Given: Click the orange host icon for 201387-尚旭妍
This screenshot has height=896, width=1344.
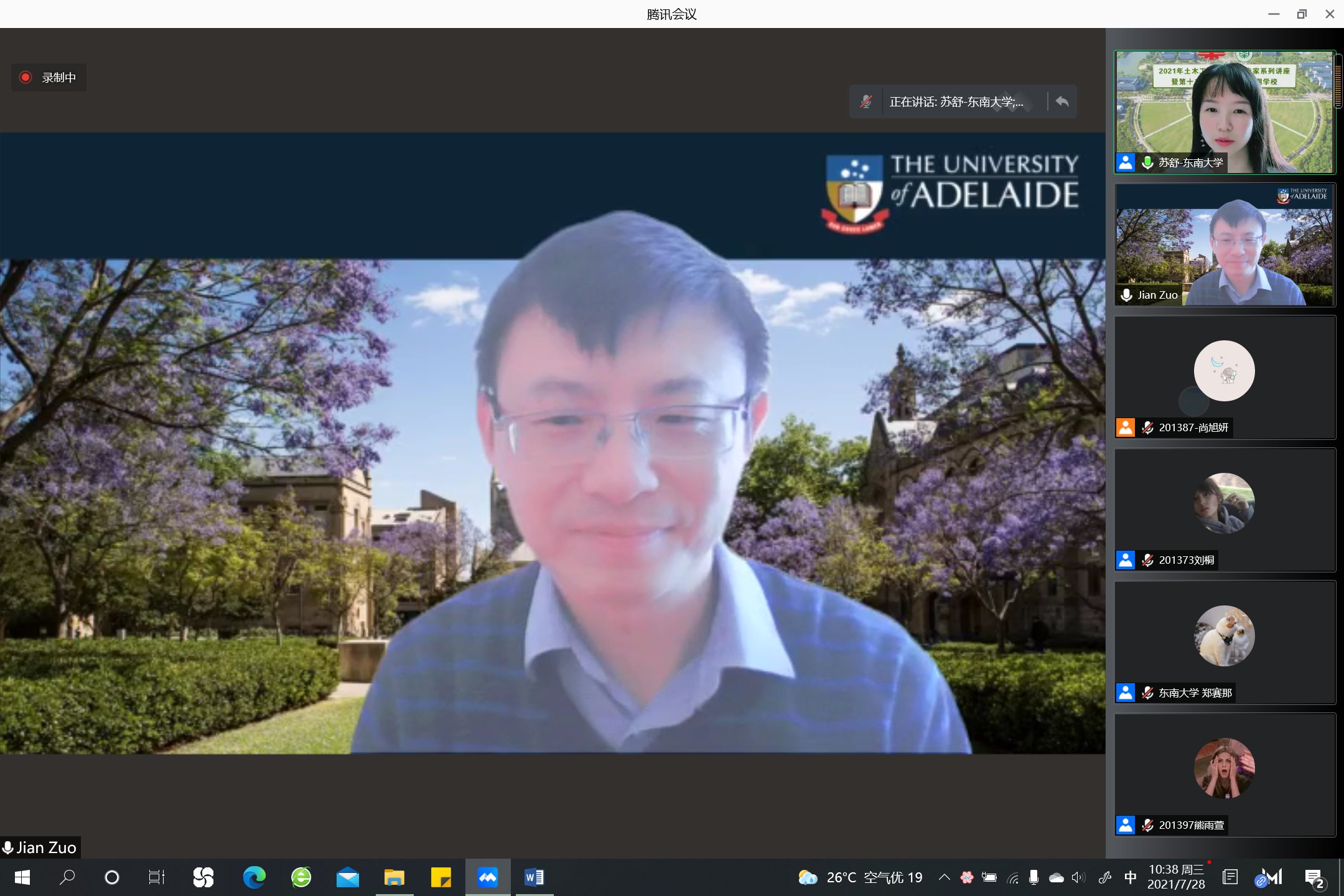Looking at the screenshot, I should click(1125, 427).
